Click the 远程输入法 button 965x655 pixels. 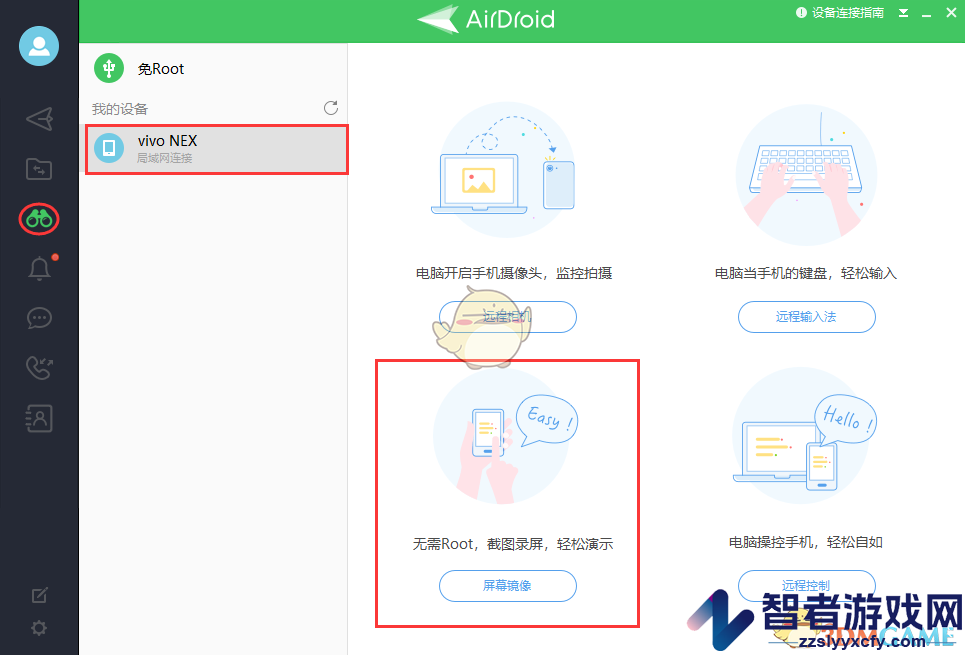806,317
